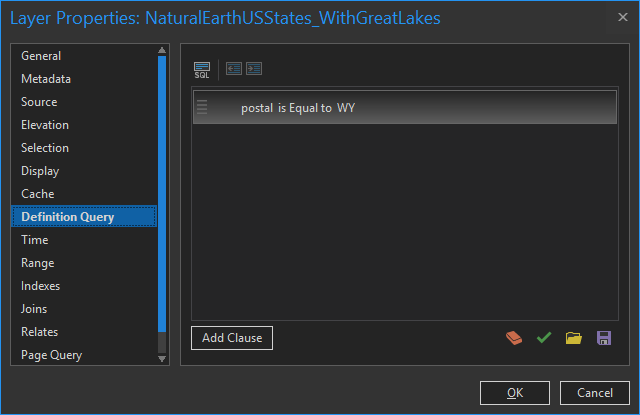640x415 pixels.
Task: Open the Selection tab
Action: 84,148
